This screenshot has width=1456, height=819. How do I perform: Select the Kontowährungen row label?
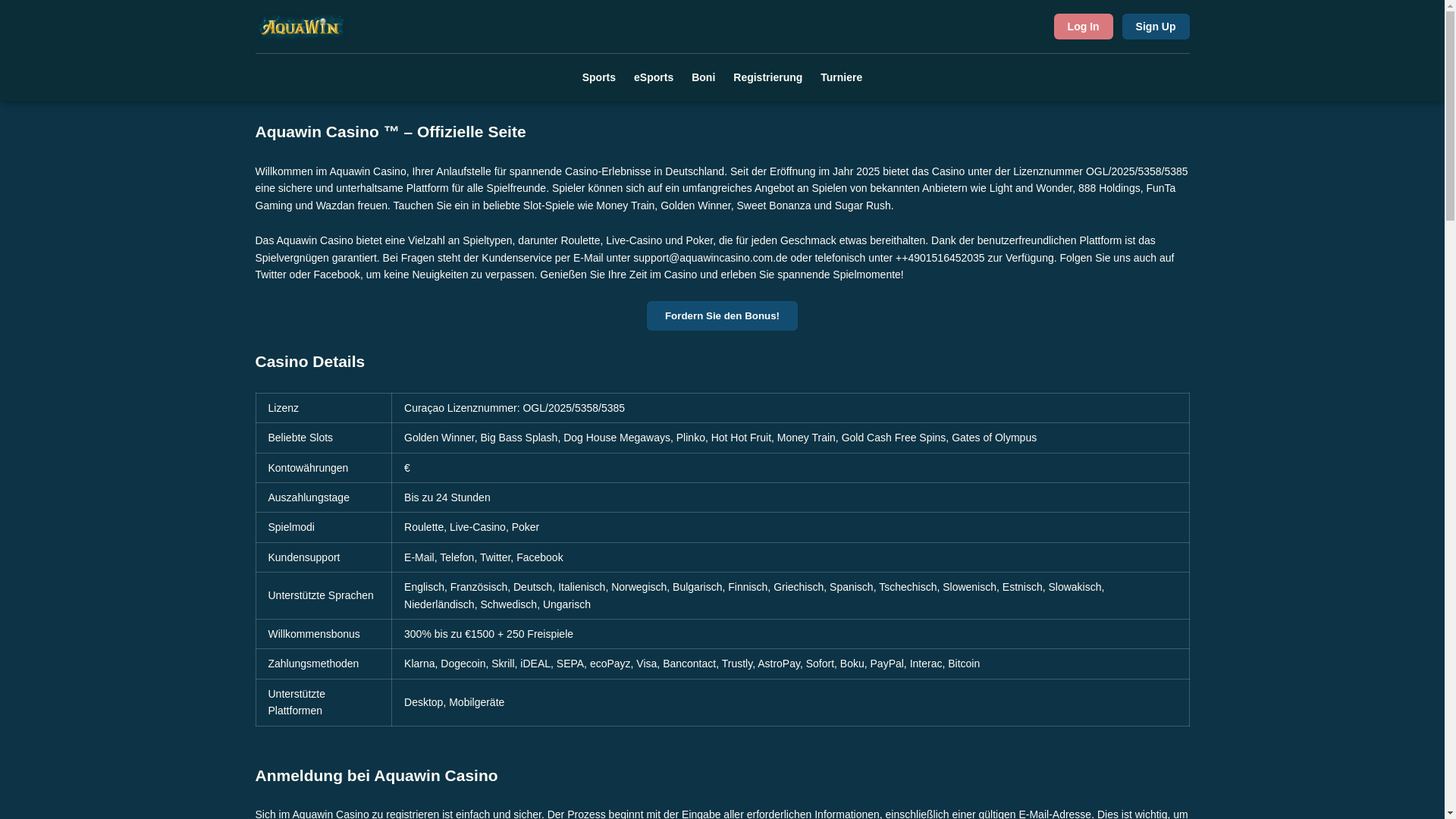[x=324, y=468]
